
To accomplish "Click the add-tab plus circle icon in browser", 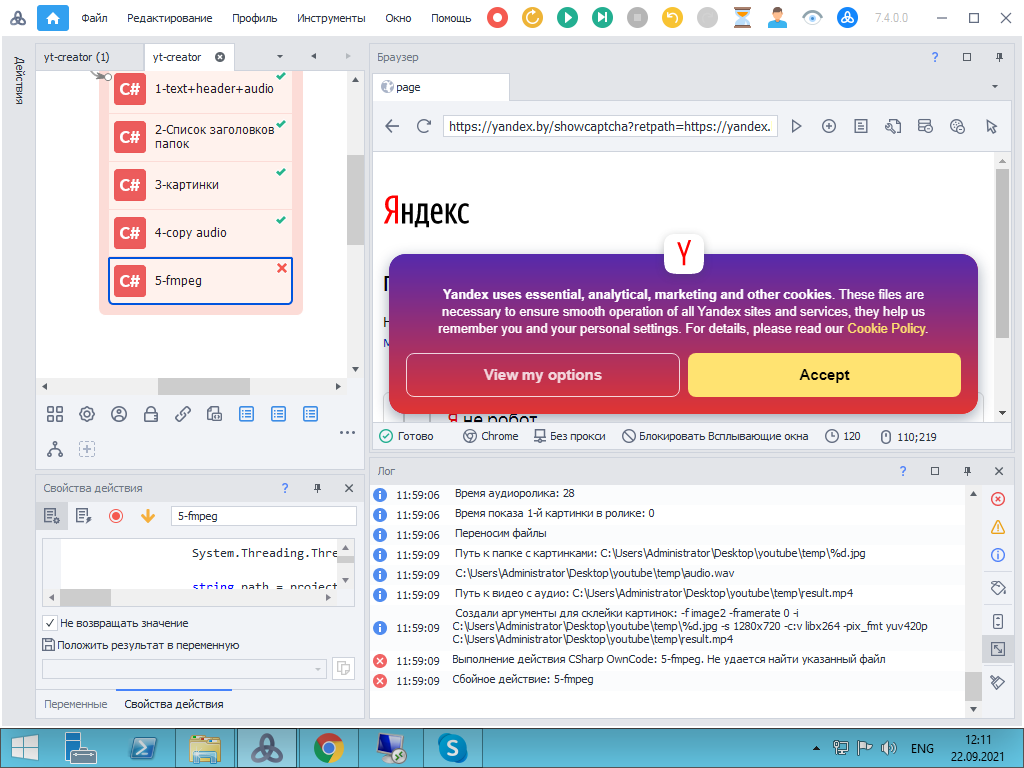I will click(829, 126).
